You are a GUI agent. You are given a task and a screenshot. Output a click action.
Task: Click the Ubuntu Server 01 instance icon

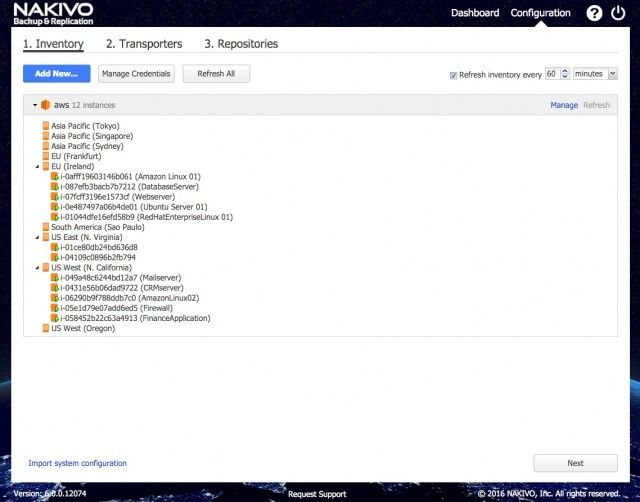tap(55, 207)
